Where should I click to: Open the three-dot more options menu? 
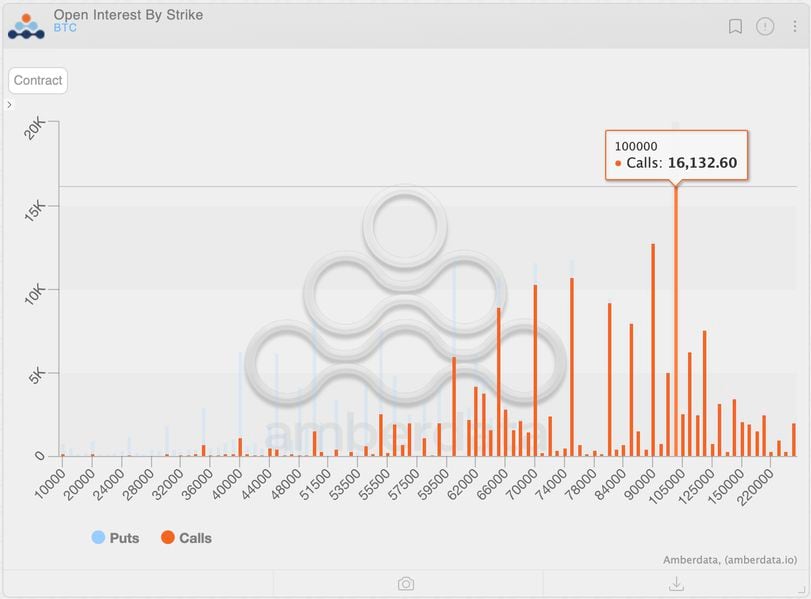click(x=794, y=26)
